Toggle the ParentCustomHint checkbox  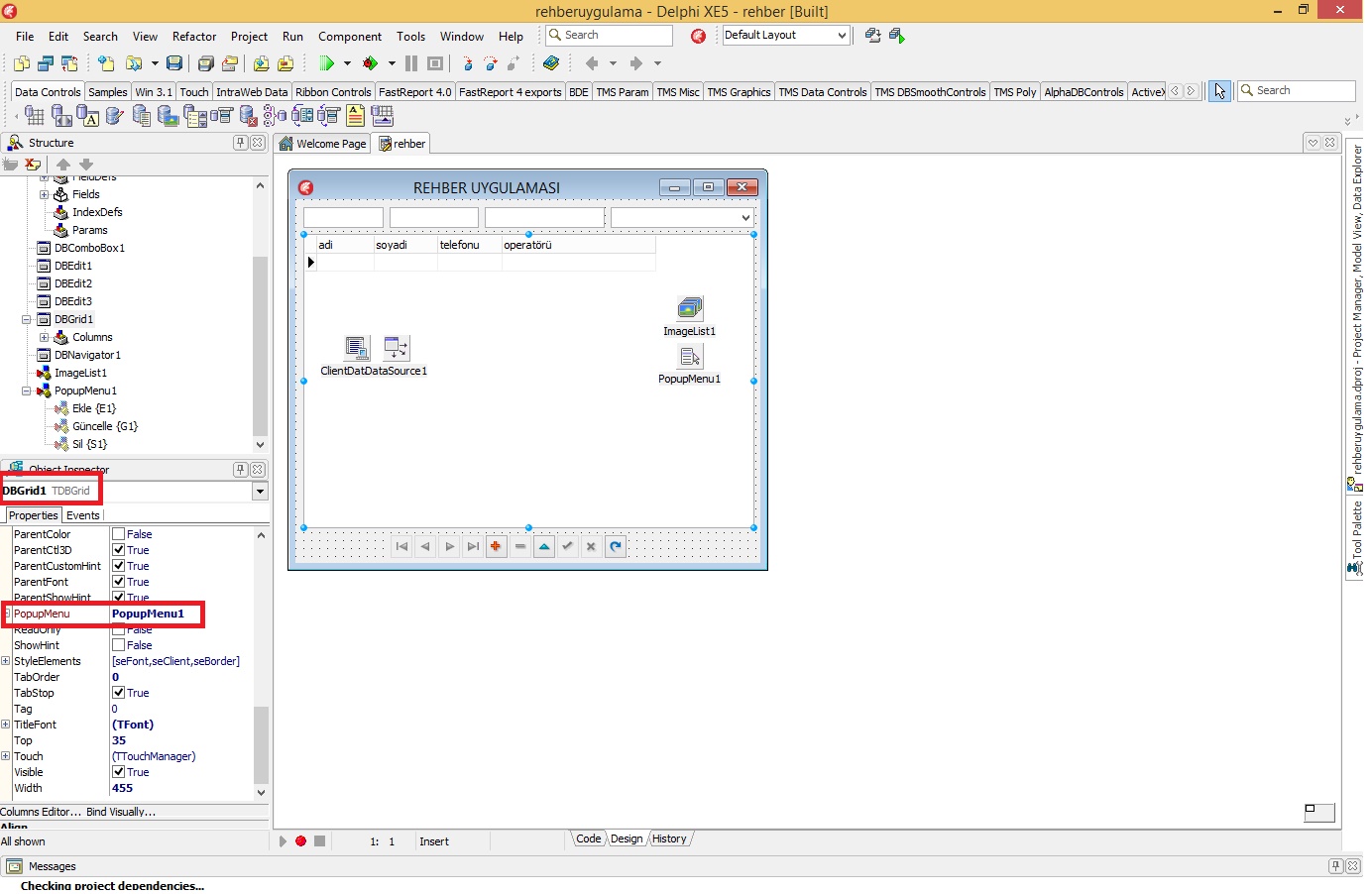(x=118, y=566)
